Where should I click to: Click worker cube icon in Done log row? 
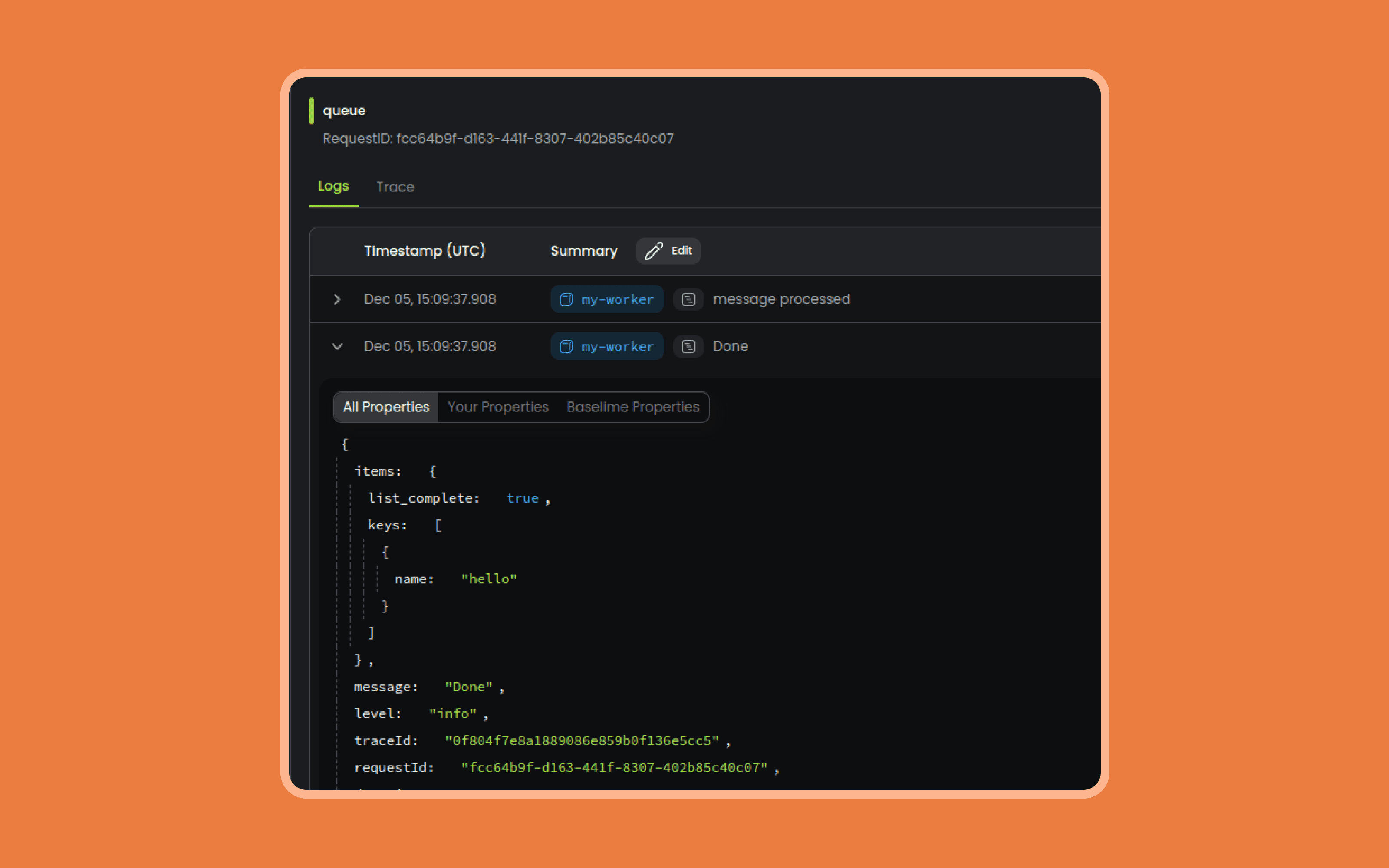566,346
